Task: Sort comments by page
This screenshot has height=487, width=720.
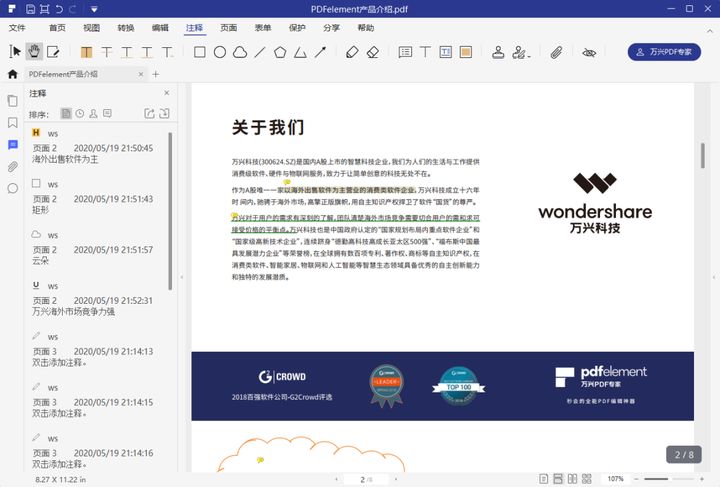Action: click(x=66, y=113)
